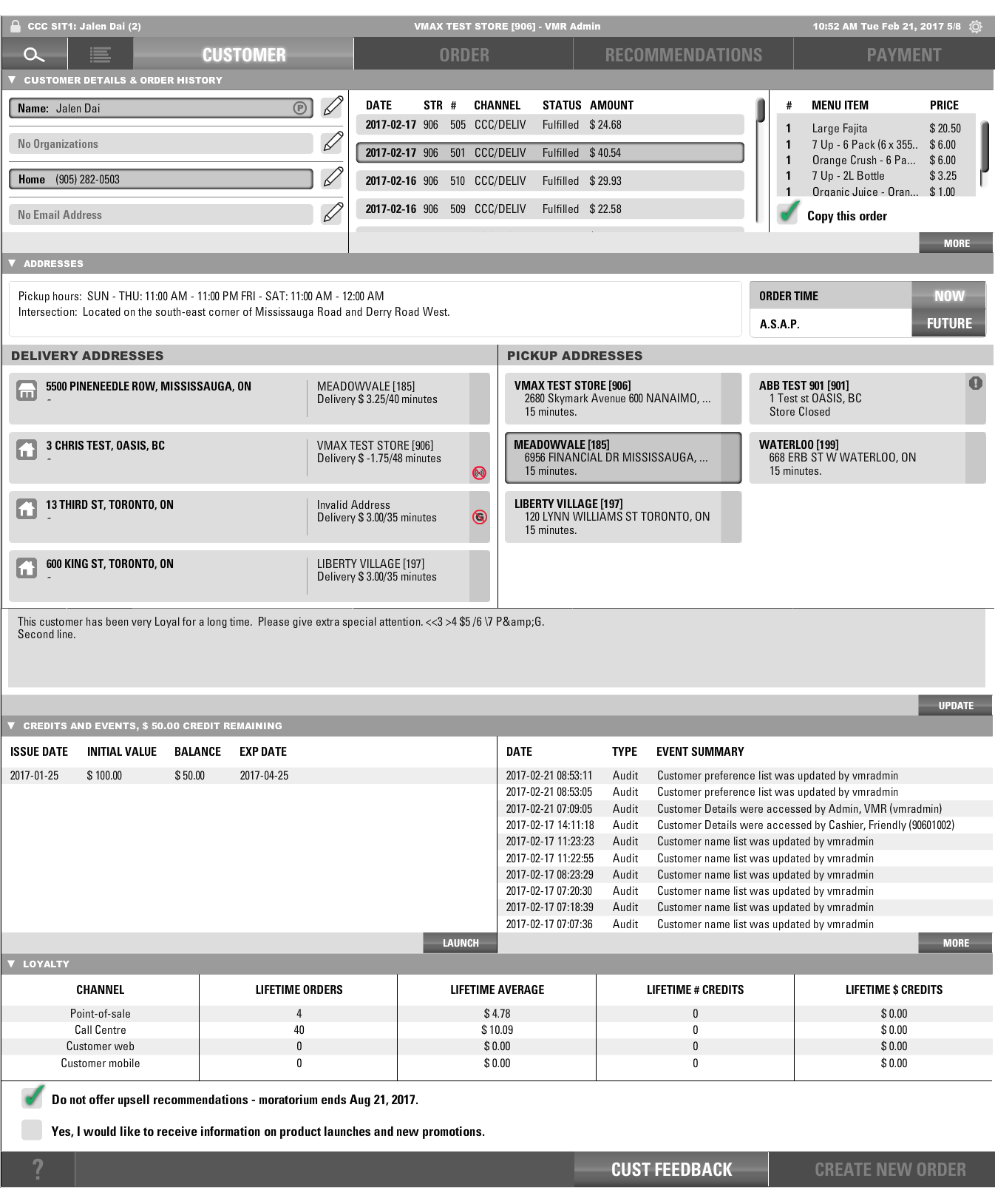This screenshot has width=995, height=1204.
Task: Click credit row issued 2017-01-25
Action: [x=248, y=776]
